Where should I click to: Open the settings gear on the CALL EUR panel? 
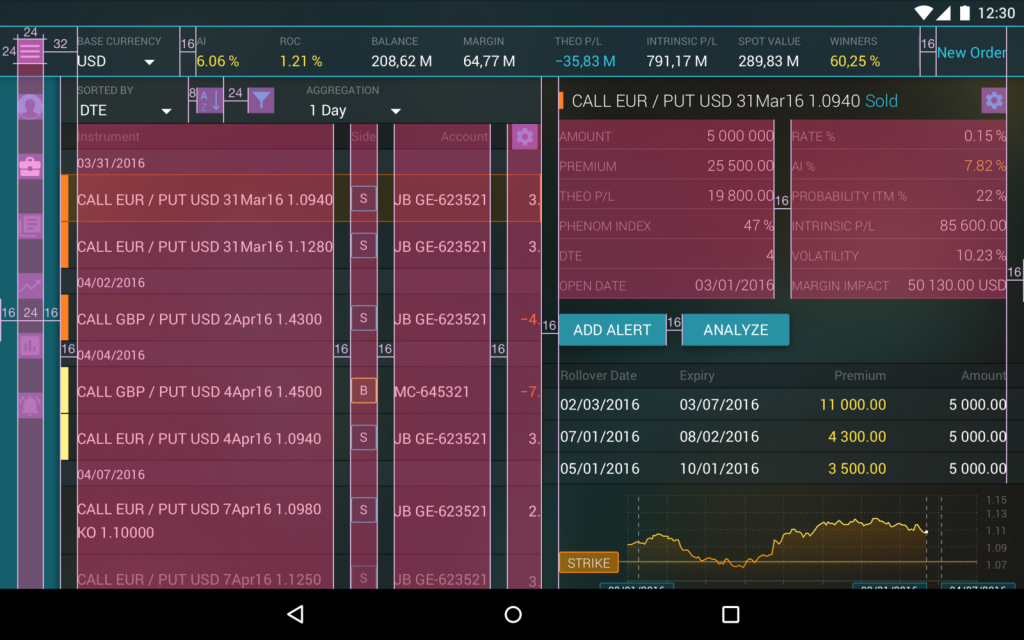point(993,101)
